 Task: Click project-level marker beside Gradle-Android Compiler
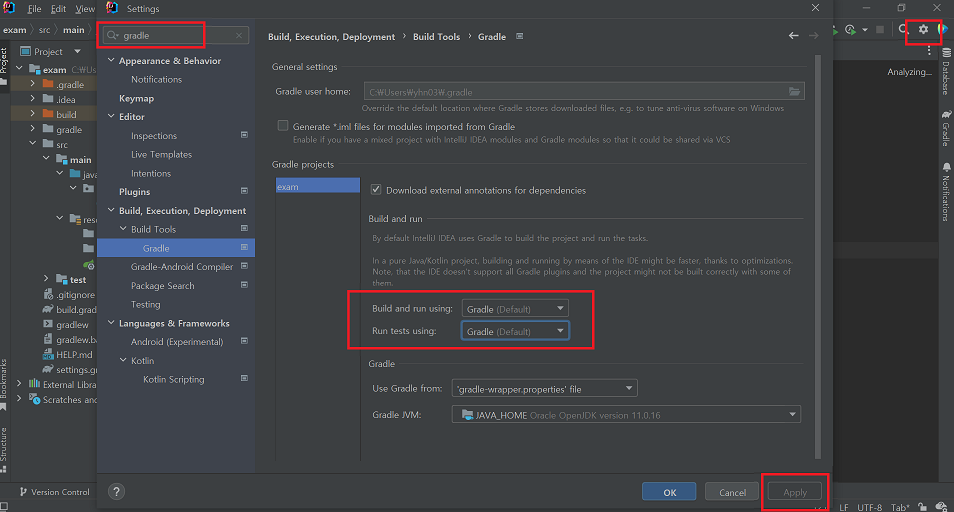point(244,266)
